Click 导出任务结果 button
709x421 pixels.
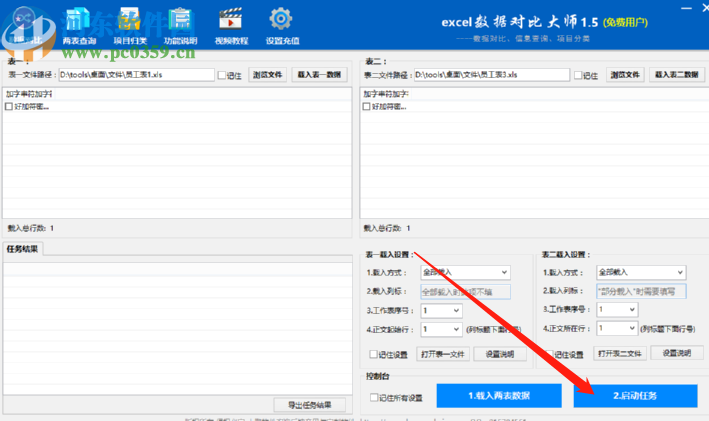(x=310, y=405)
